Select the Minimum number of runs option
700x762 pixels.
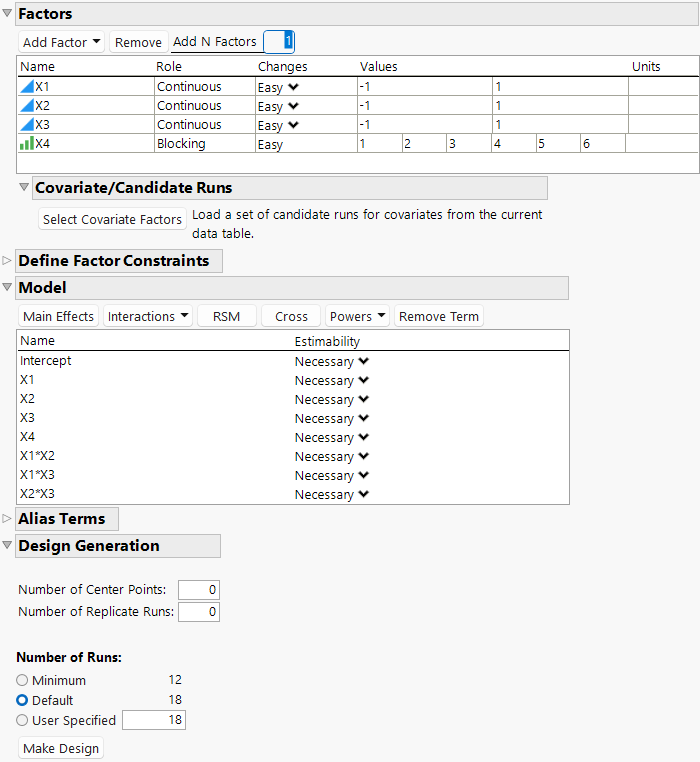click(x=22, y=681)
